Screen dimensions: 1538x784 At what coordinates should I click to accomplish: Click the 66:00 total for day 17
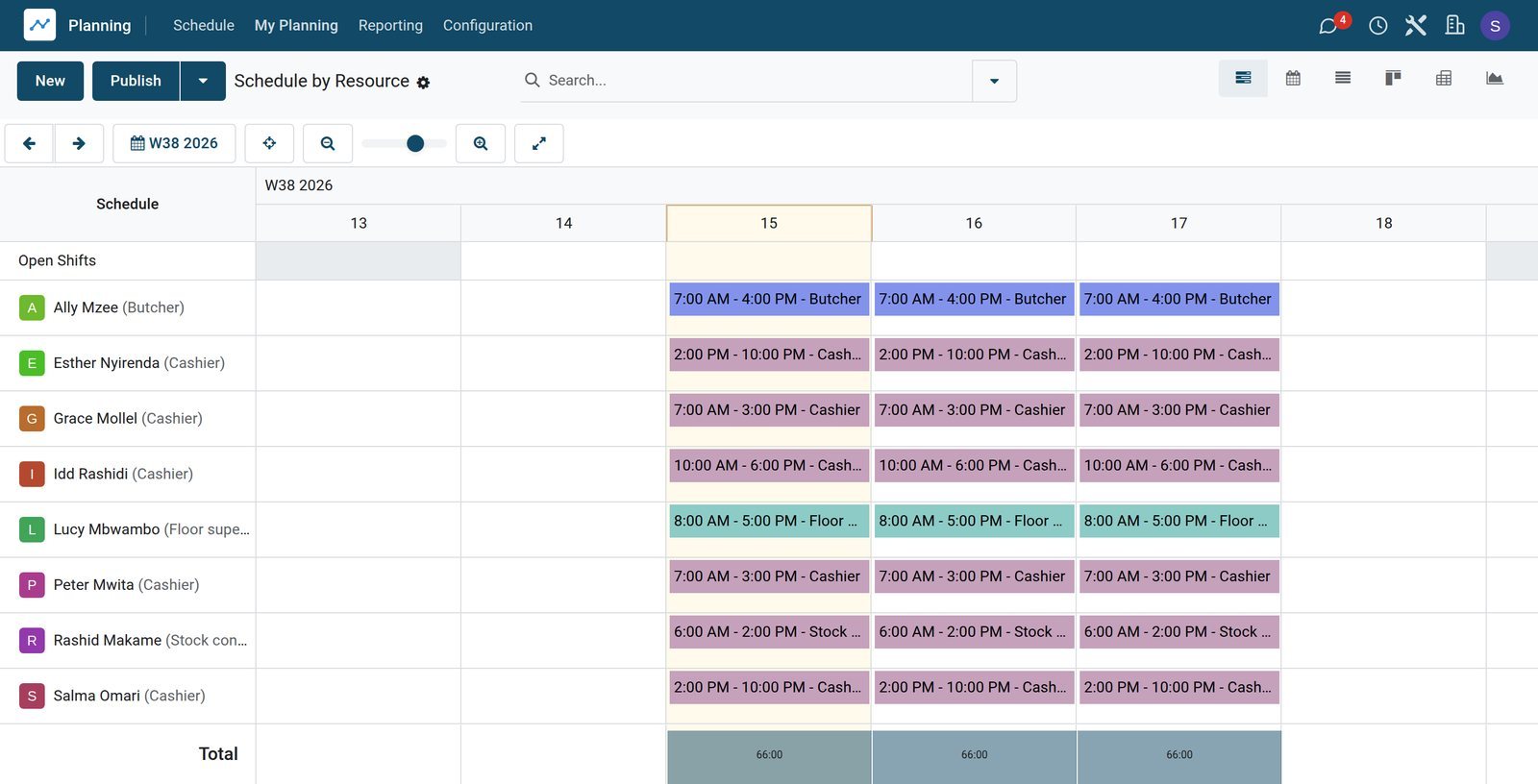coord(1179,755)
